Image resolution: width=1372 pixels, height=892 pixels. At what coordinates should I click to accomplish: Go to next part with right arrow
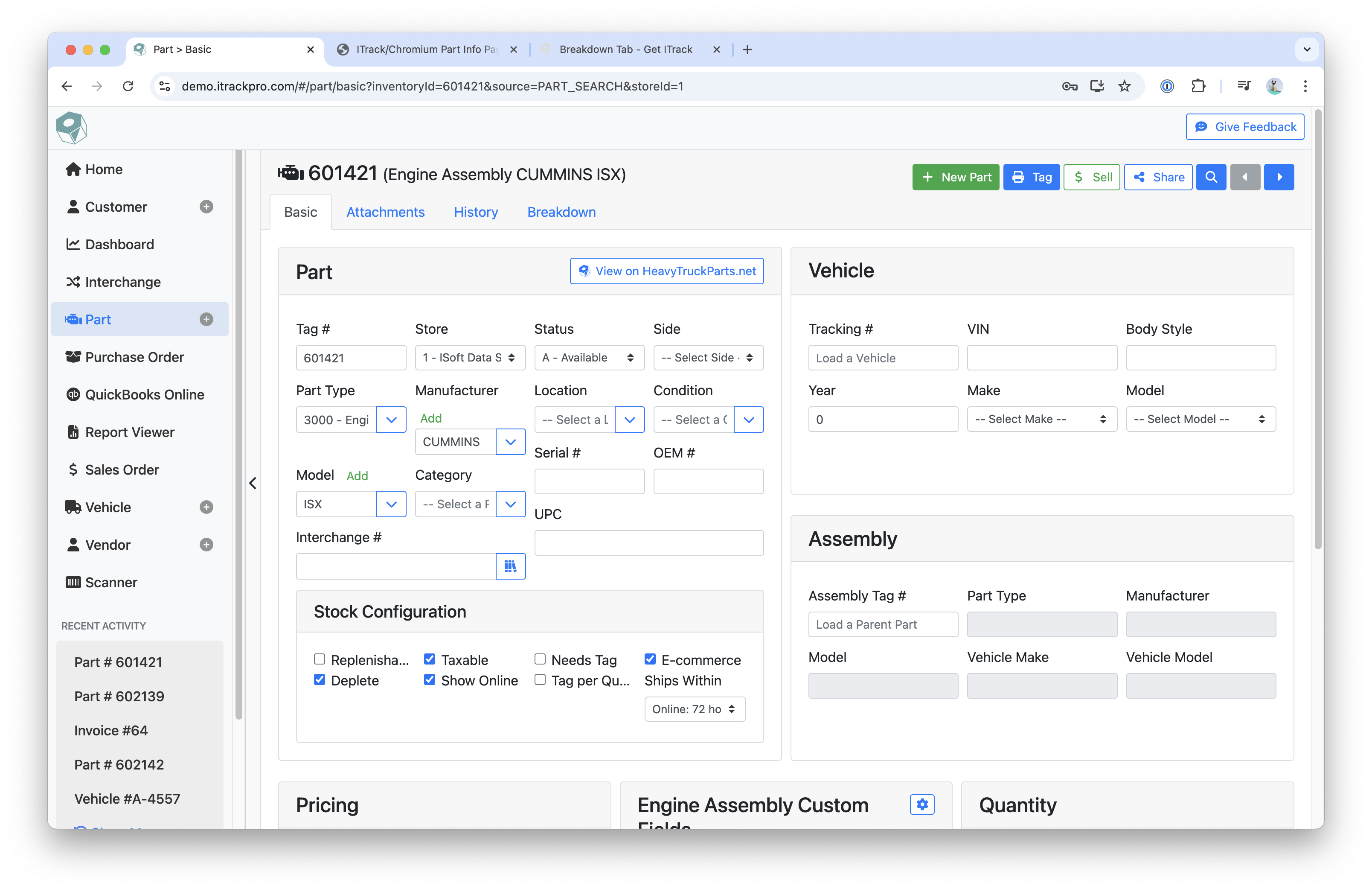pos(1279,177)
